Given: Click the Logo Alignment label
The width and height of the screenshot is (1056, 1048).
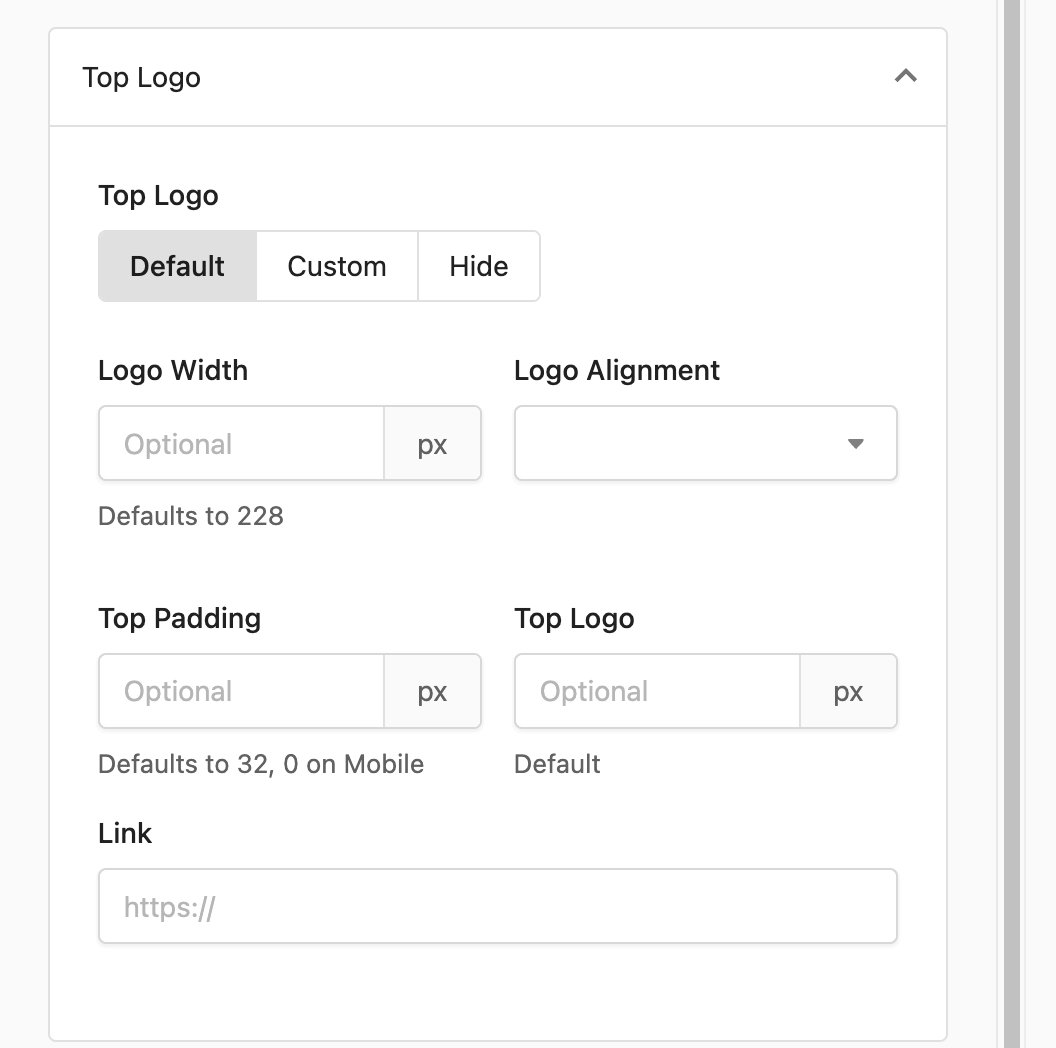Looking at the screenshot, I should coord(617,370).
